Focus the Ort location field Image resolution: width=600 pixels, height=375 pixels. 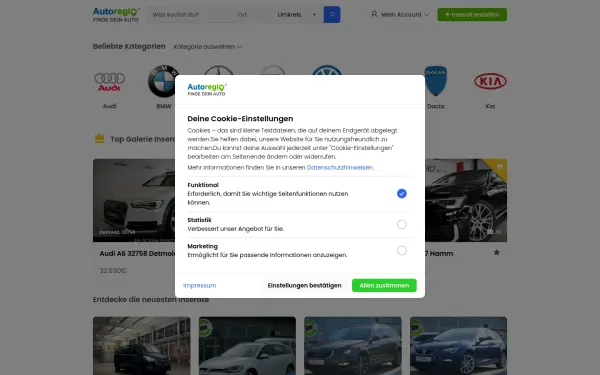point(253,15)
